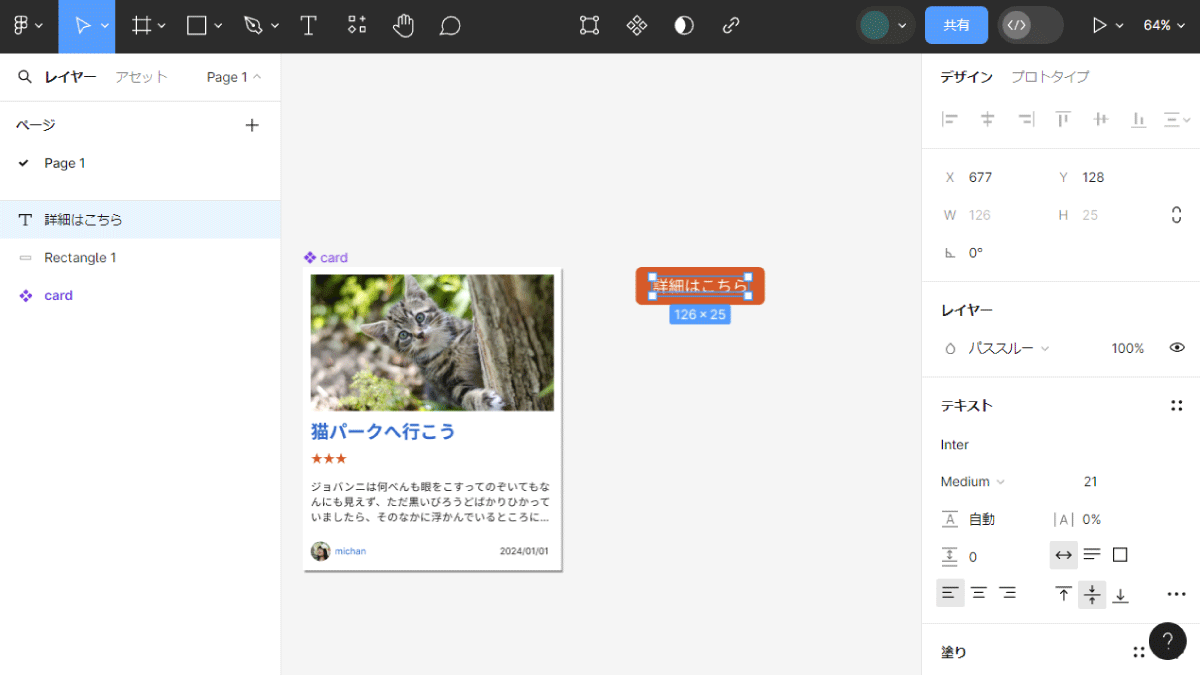Set vertical text align bottom
This screenshot has height=675, width=1200.
pyautogui.click(x=1120, y=594)
